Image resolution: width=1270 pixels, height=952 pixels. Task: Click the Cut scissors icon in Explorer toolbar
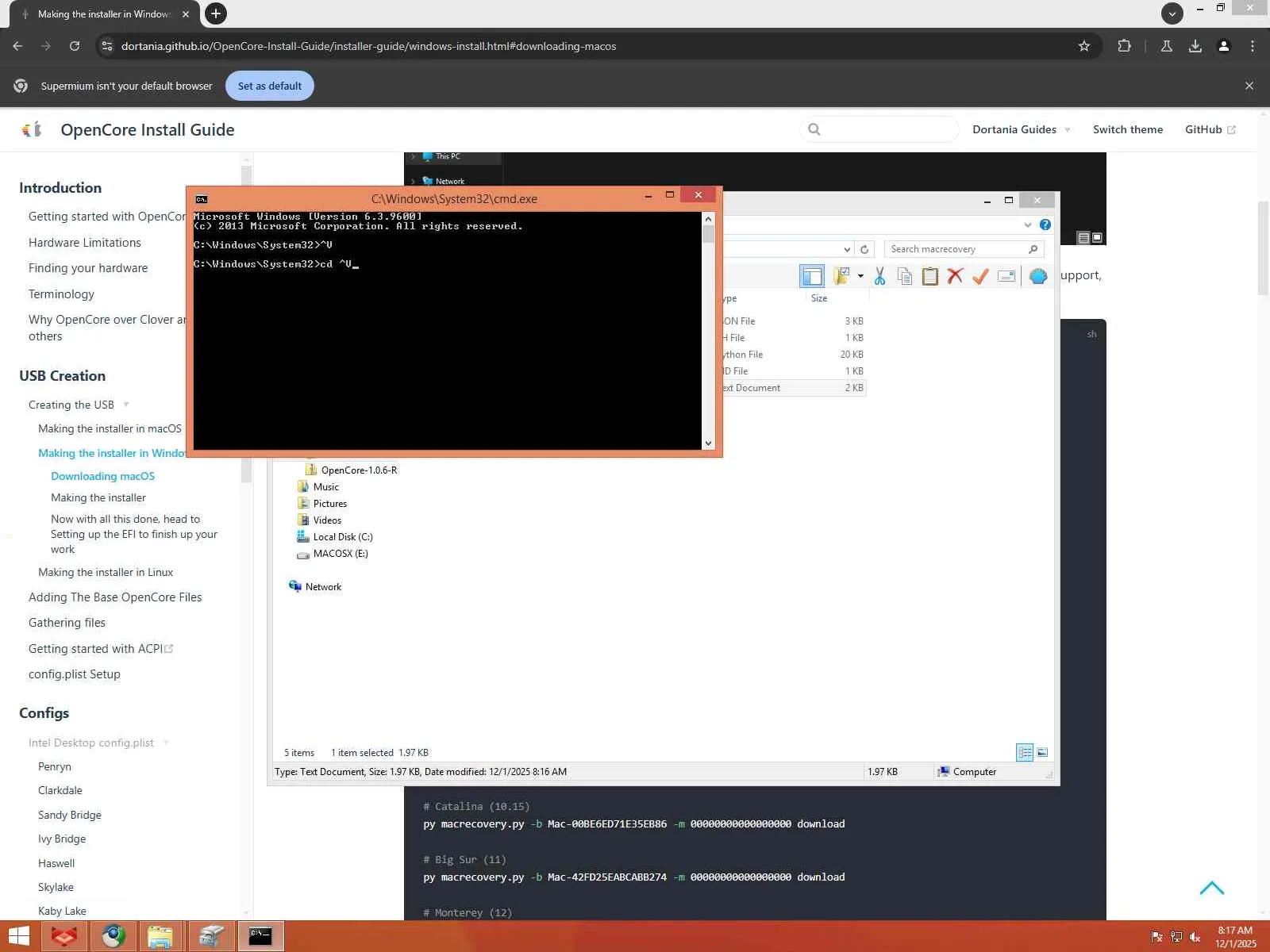879,276
